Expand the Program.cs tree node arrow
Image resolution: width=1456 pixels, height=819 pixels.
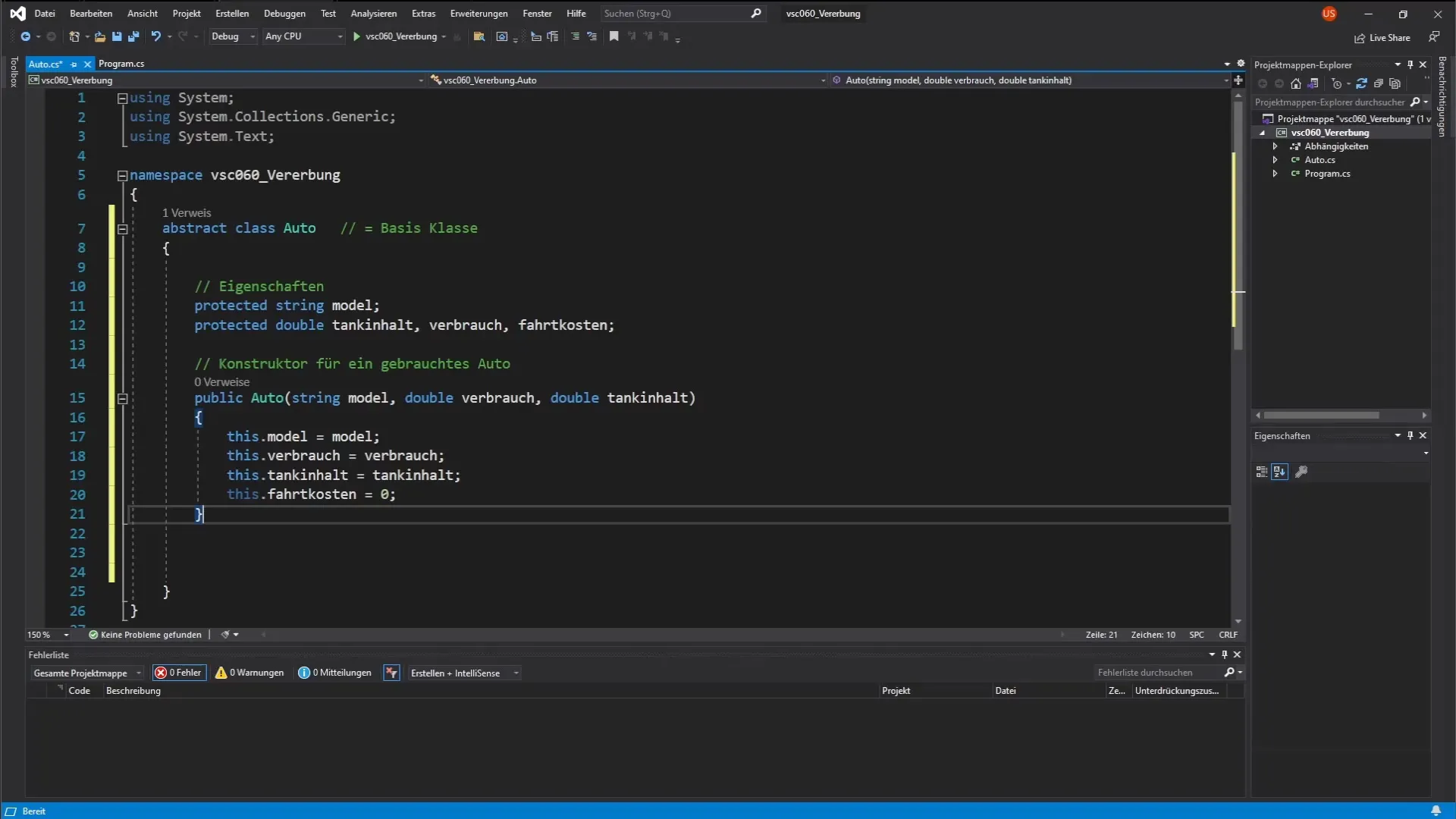[x=1275, y=174]
